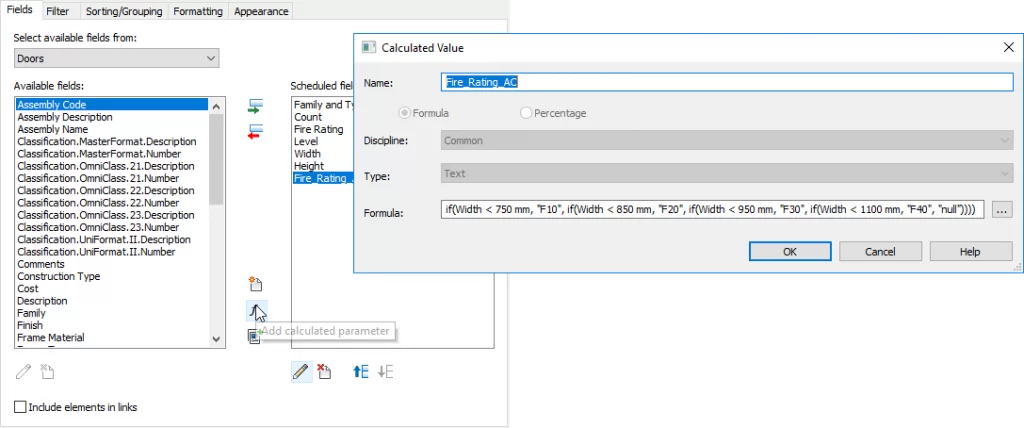Enable the Include elements in links checkbox
This screenshot has width=1024, height=428.
[x=21, y=407]
